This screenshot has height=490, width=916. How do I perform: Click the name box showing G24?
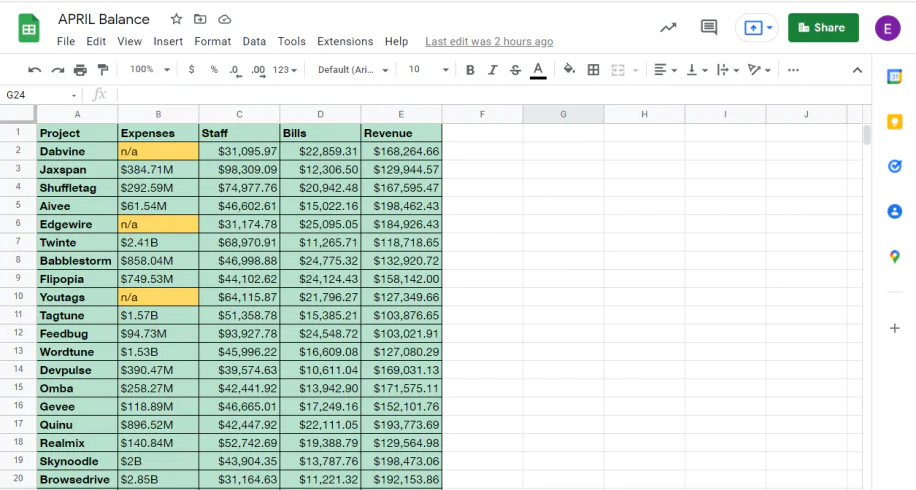pyautogui.click(x=41, y=95)
